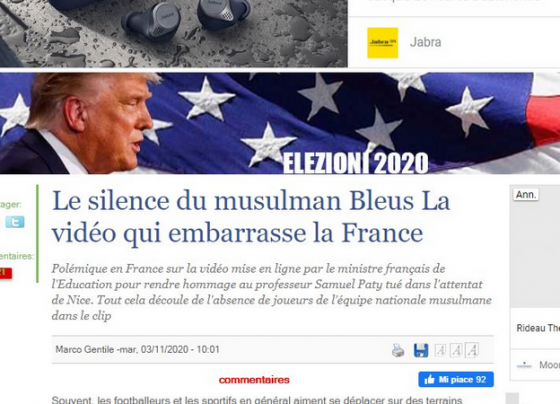This screenshot has width=560, height=404.
Task: Save article using floppy disk icon
Action: point(421,350)
